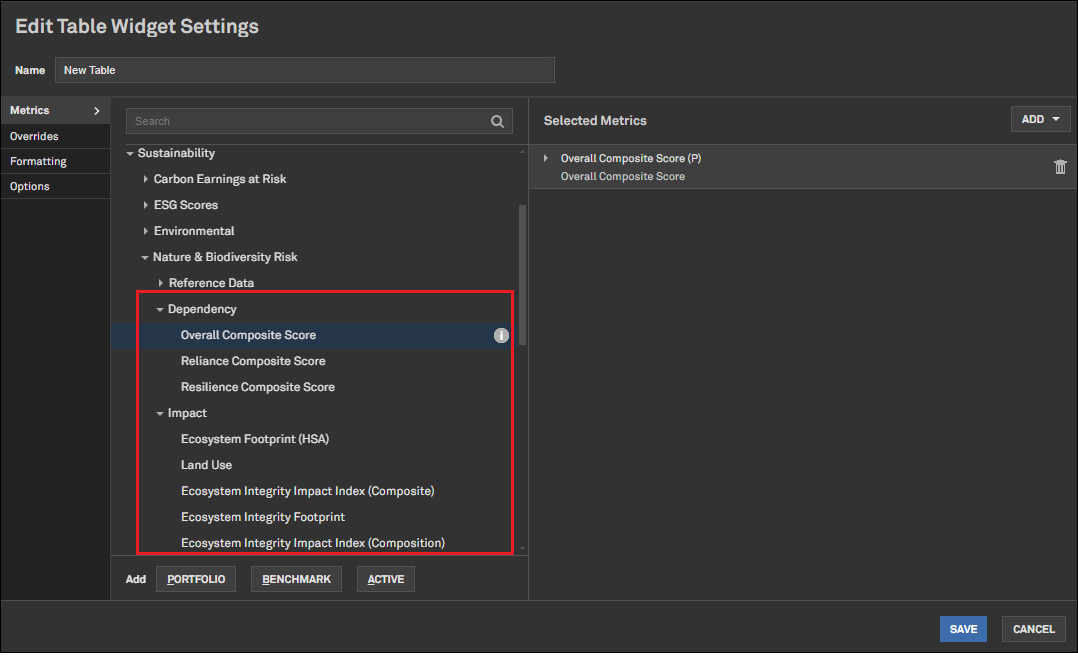Click the search magnifier icon
The image size is (1078, 660).
(x=497, y=121)
